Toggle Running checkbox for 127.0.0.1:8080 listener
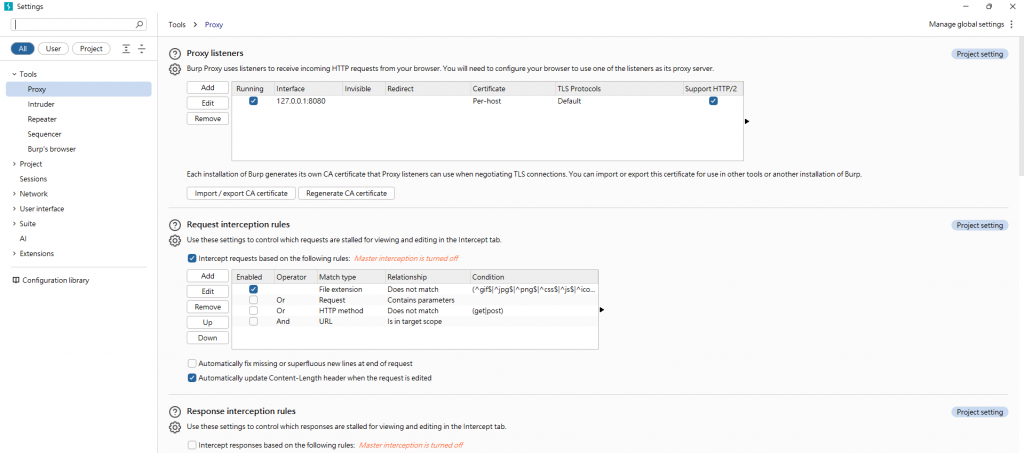1024x453 pixels. click(253, 101)
